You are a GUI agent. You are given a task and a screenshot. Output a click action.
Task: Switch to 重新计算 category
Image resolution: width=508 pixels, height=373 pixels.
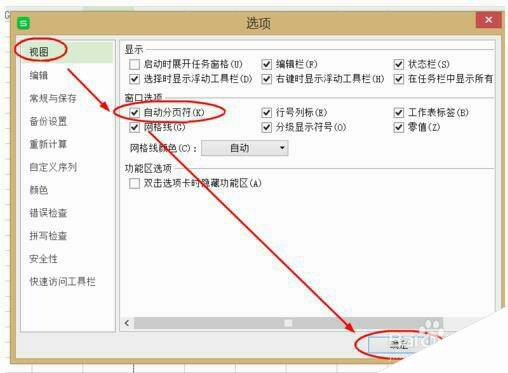click(x=48, y=144)
